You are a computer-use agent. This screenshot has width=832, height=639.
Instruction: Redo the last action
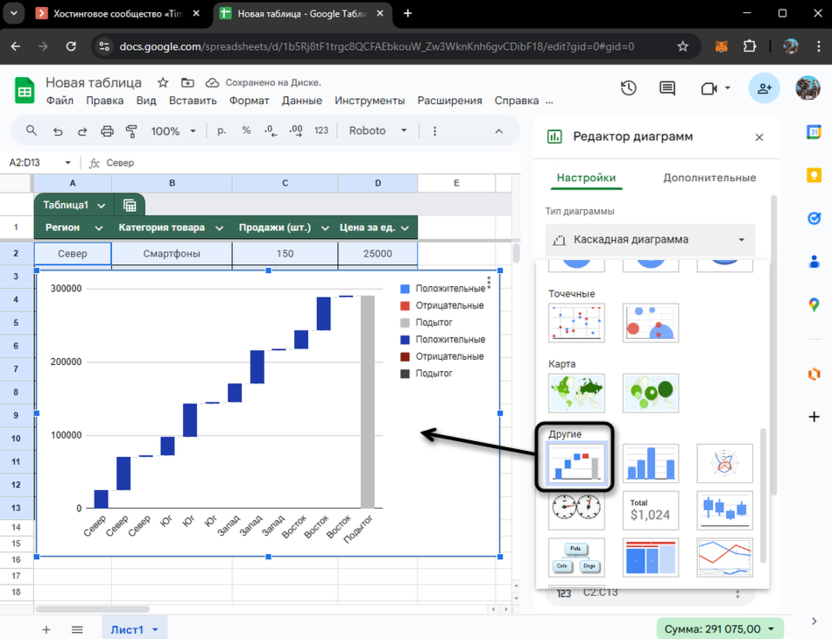click(x=82, y=131)
